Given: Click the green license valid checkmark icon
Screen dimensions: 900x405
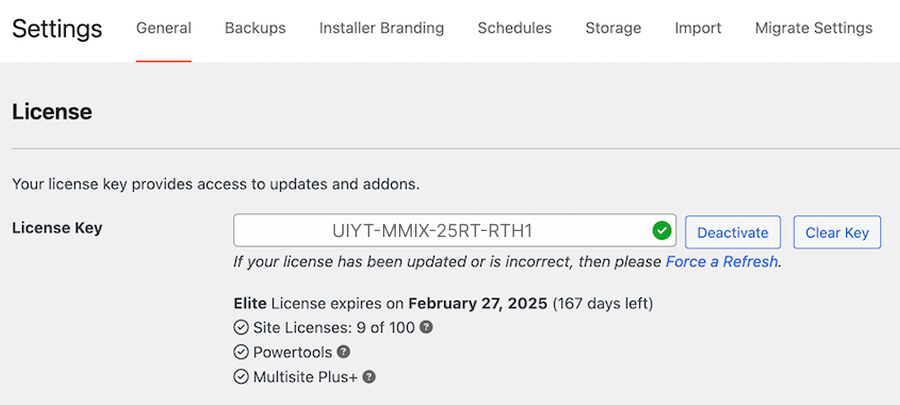Looking at the screenshot, I should coord(662,231).
